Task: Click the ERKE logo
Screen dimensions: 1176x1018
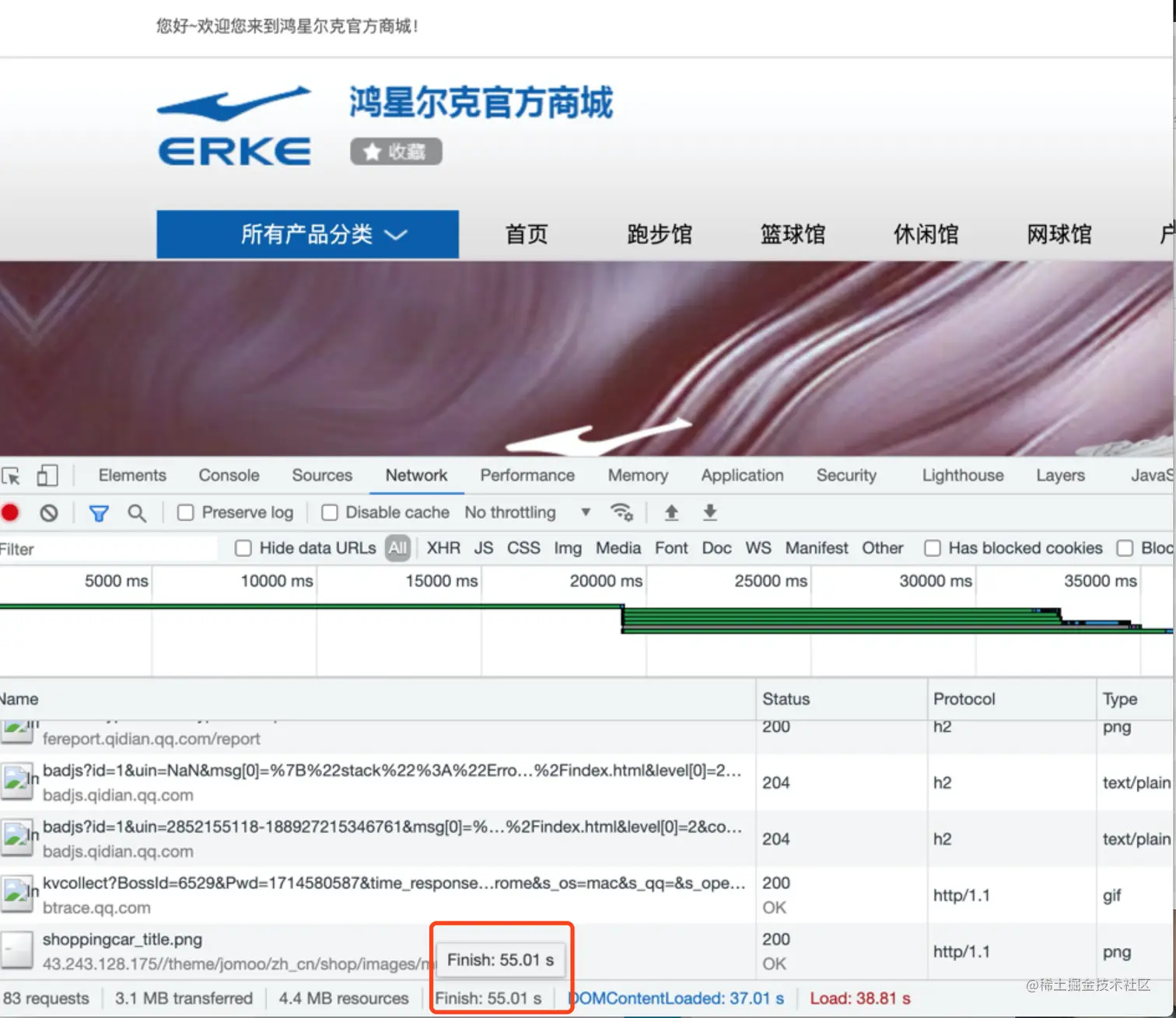Action: tap(234, 126)
